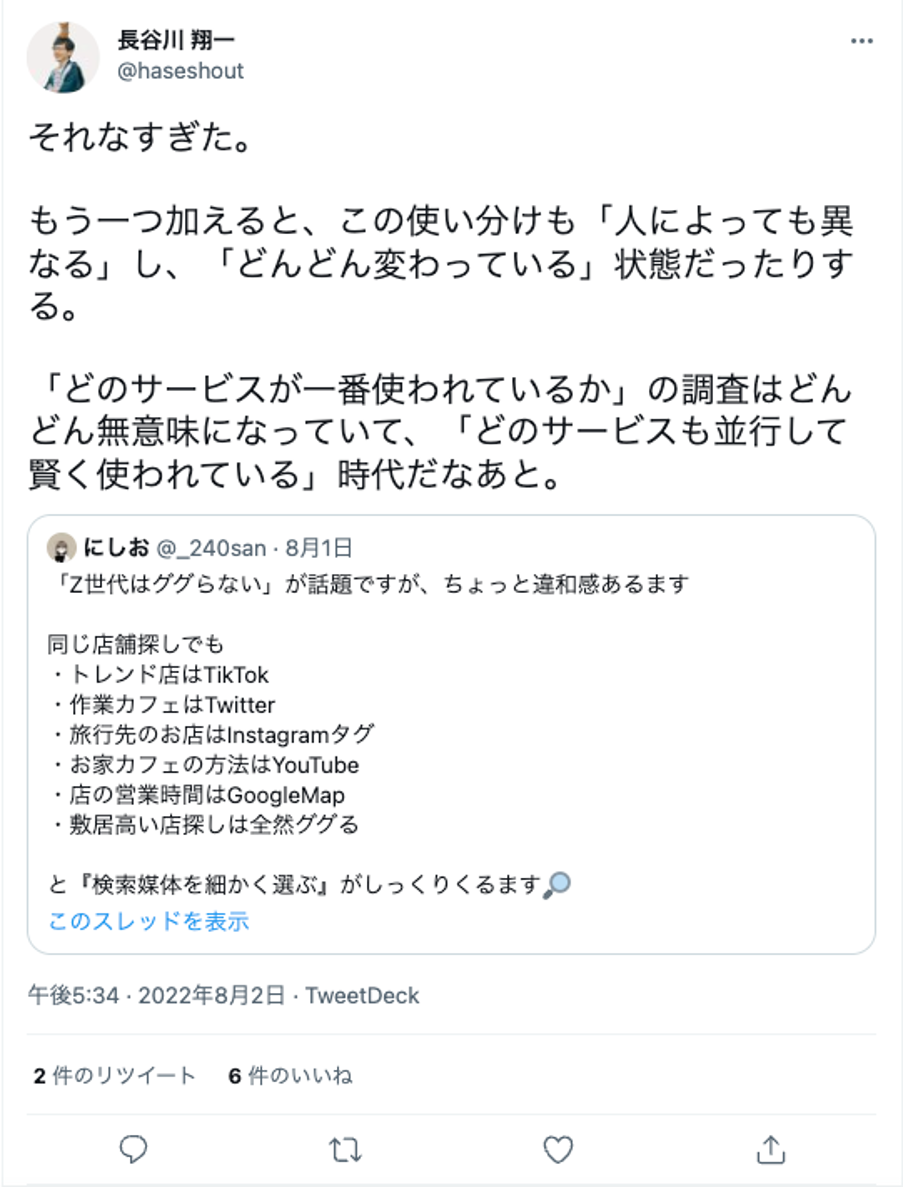The height and width of the screenshot is (1188, 904).
Task: View the 6 件のいいね list
Action: 290,1076
